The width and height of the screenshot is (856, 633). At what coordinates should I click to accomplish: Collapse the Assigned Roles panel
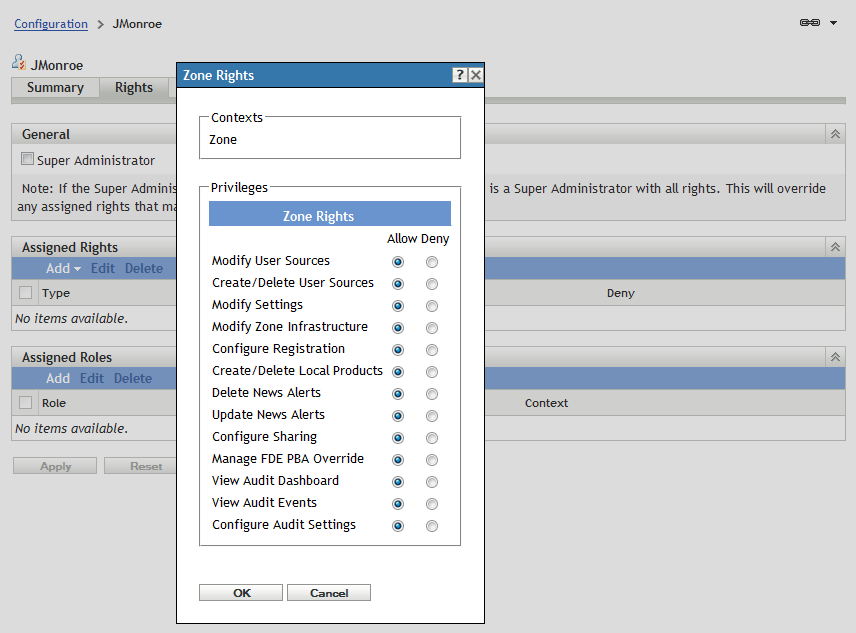(835, 357)
